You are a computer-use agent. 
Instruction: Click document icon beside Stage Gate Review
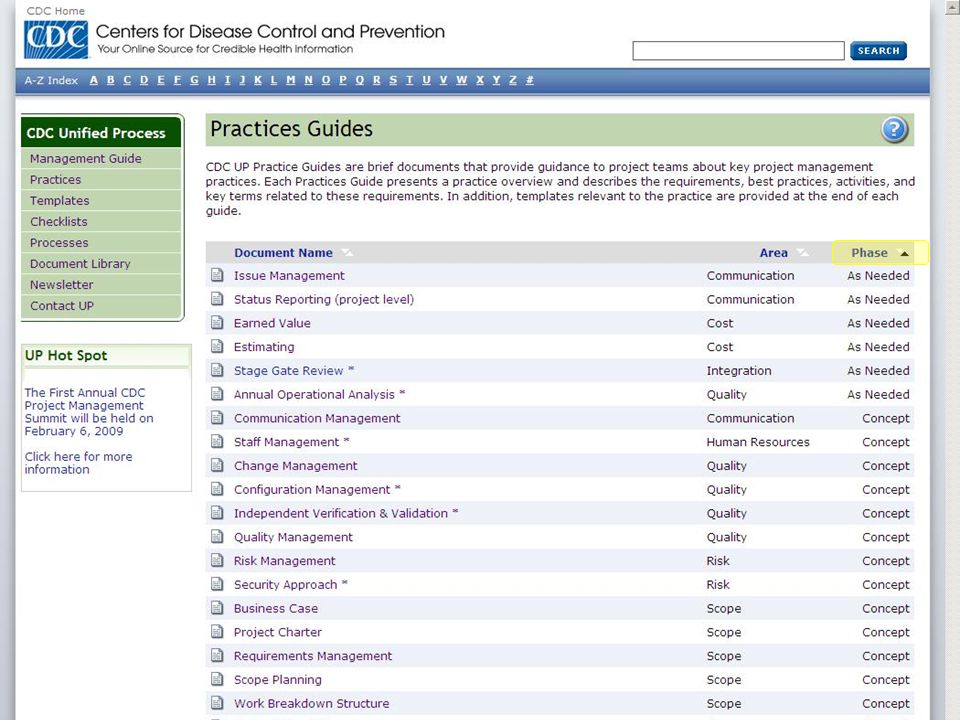[217, 370]
